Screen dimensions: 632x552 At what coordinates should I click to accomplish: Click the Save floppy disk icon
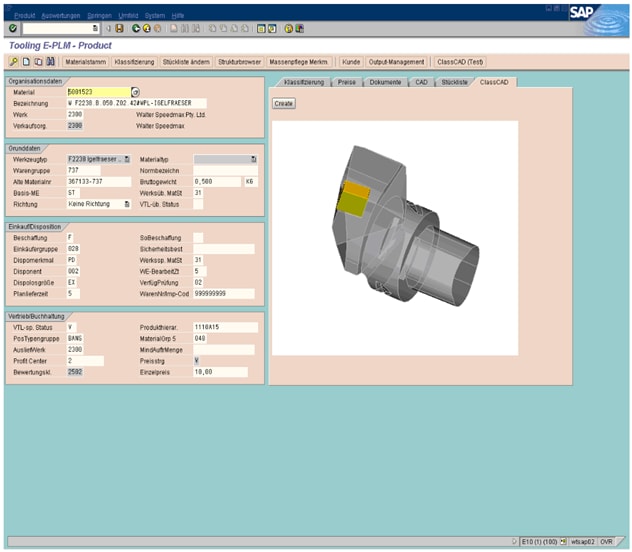[119, 28]
